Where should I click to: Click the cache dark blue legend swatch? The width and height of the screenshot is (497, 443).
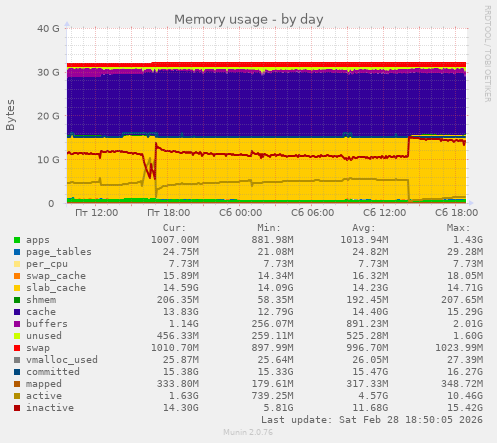[17, 312]
